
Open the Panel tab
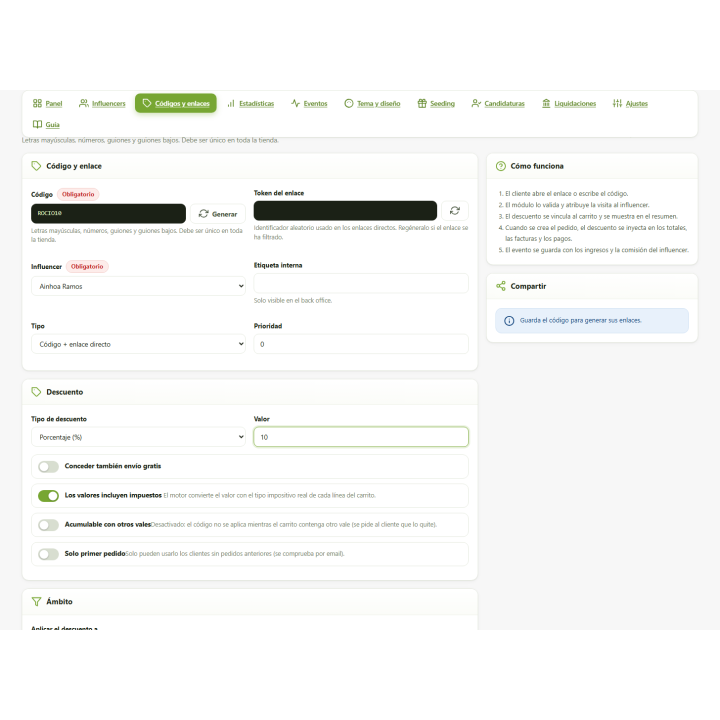[47, 103]
